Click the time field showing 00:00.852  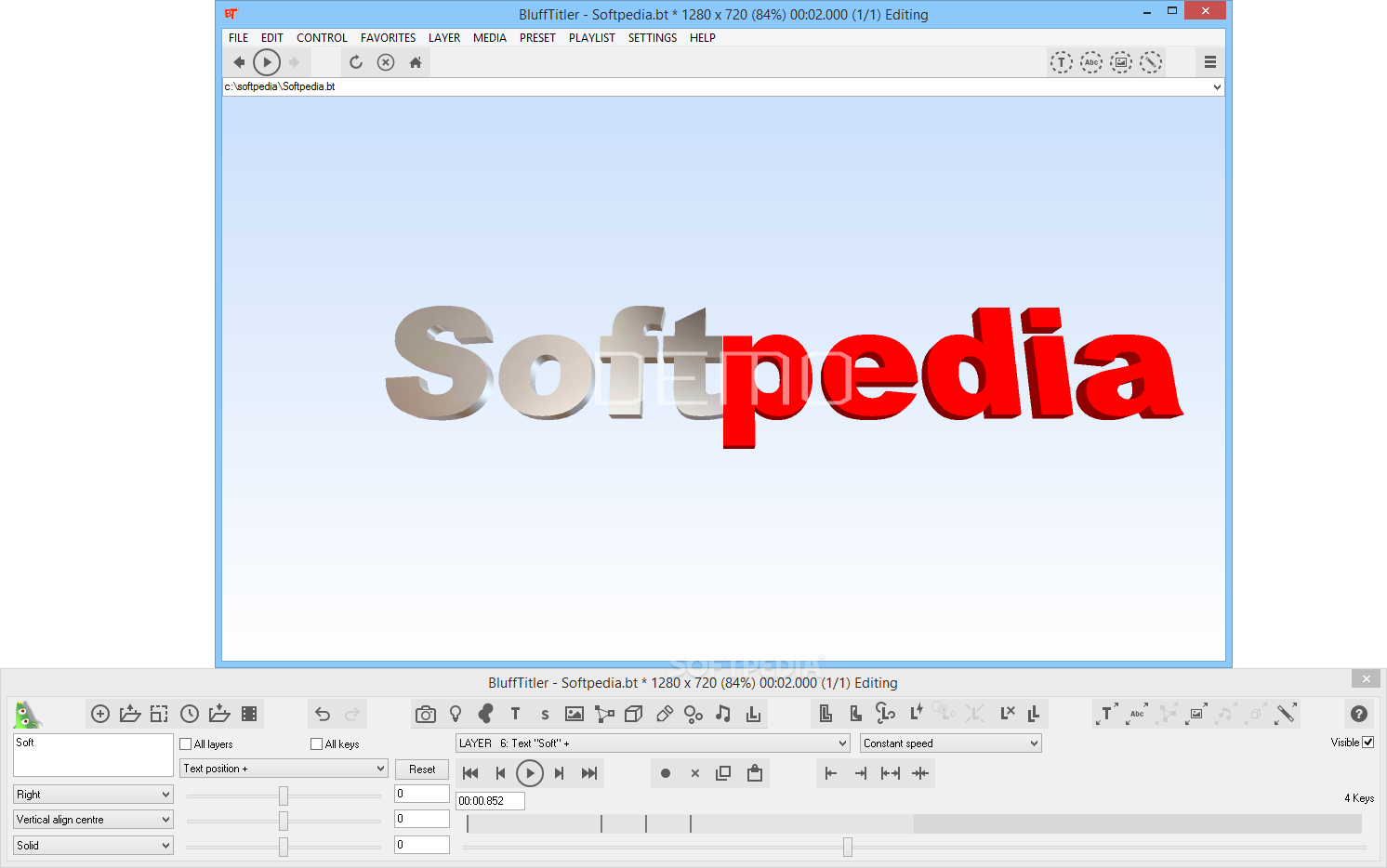coord(490,801)
